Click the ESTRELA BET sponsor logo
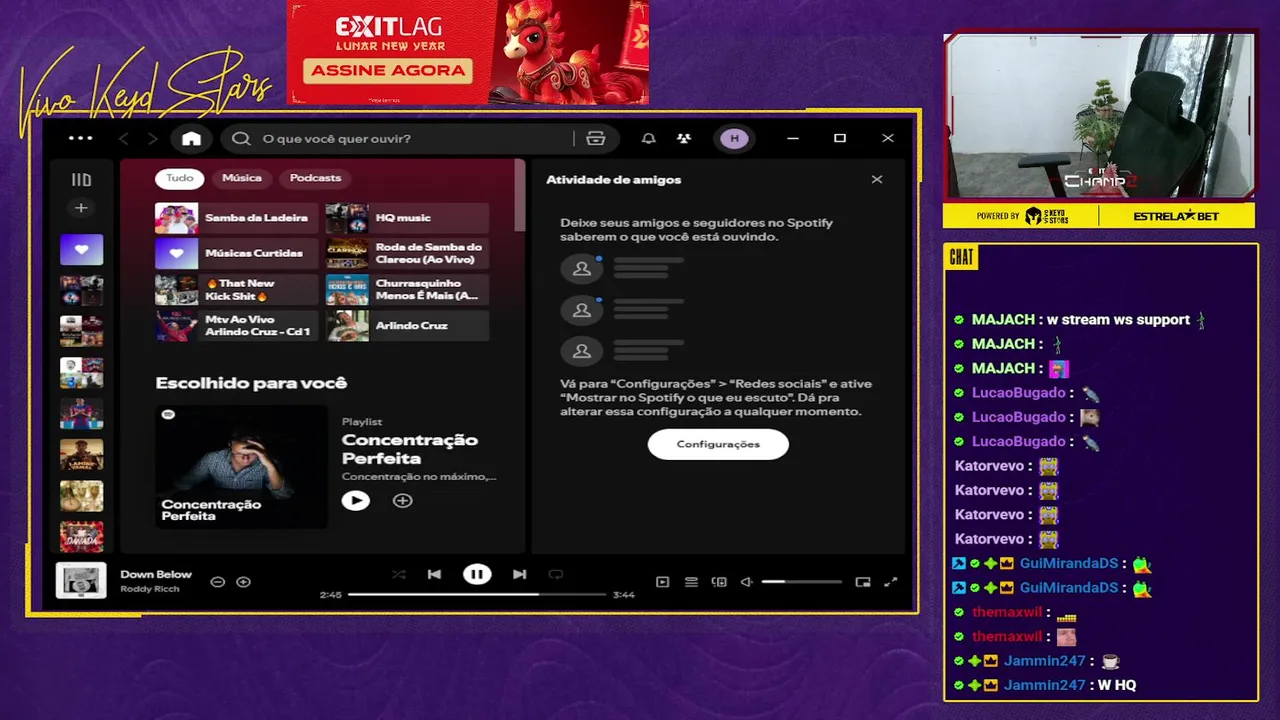The width and height of the screenshot is (1280, 720). point(1176,216)
